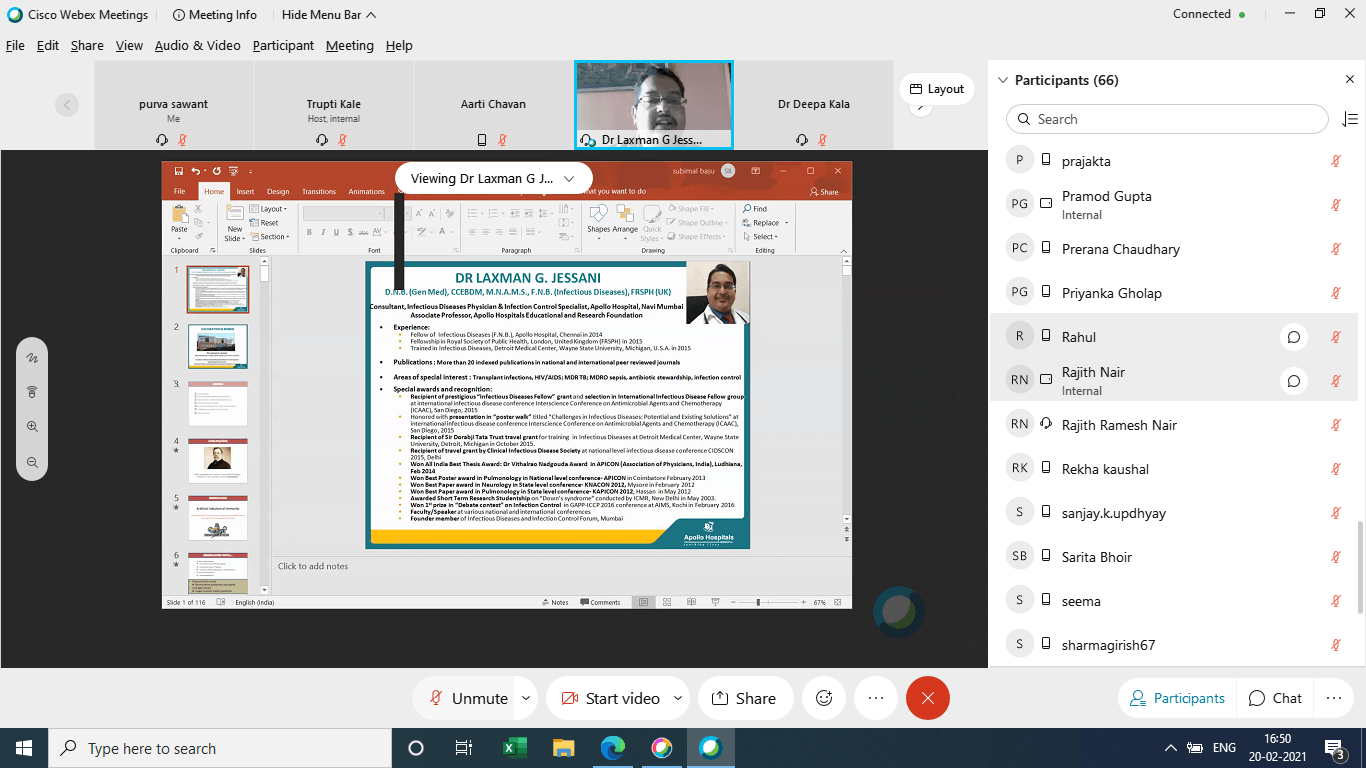The image size is (1366, 768).
Task: Open the reactions emoji button
Action: [x=824, y=698]
